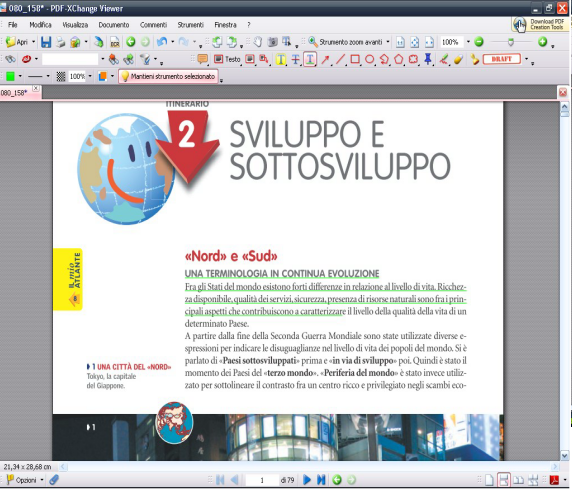572x489 pixels.
Task: Switch to continuous facing pages layout
Action: click(533, 480)
